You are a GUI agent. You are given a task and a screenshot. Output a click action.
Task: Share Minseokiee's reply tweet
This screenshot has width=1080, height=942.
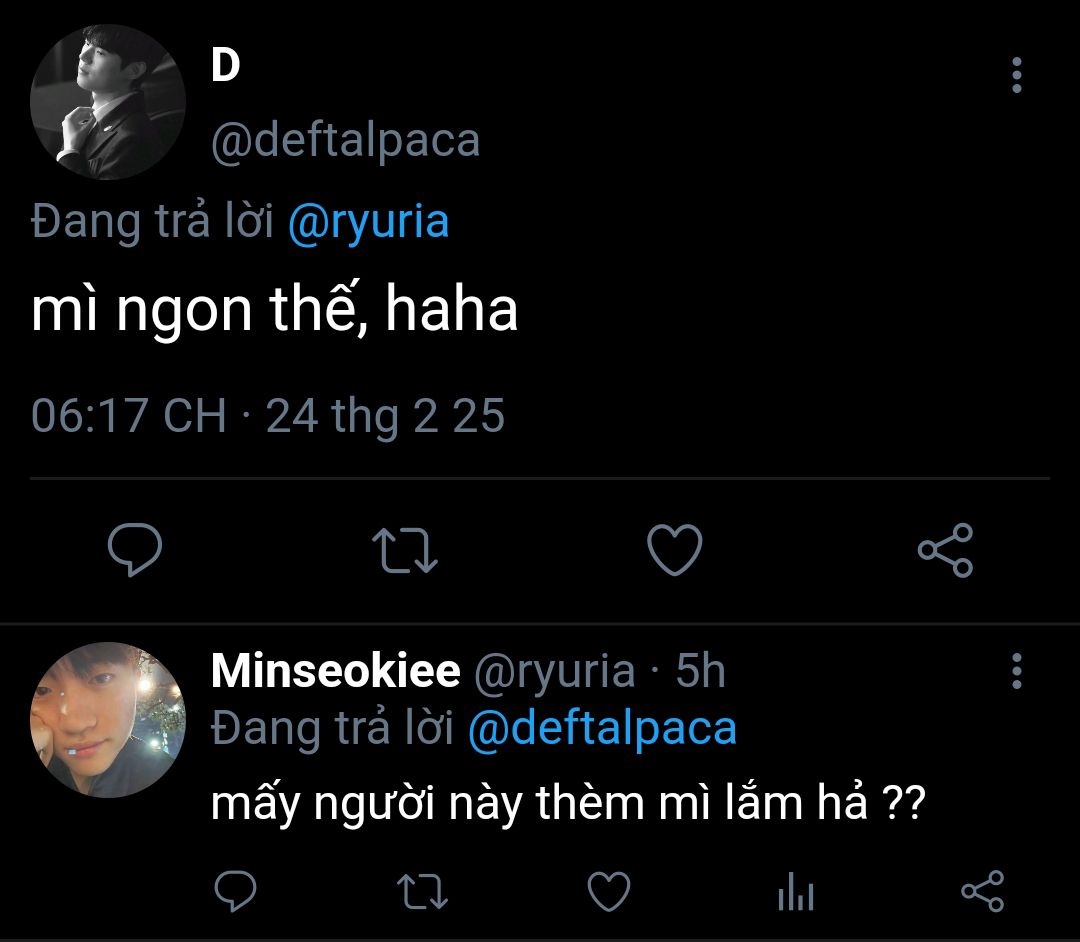982,890
